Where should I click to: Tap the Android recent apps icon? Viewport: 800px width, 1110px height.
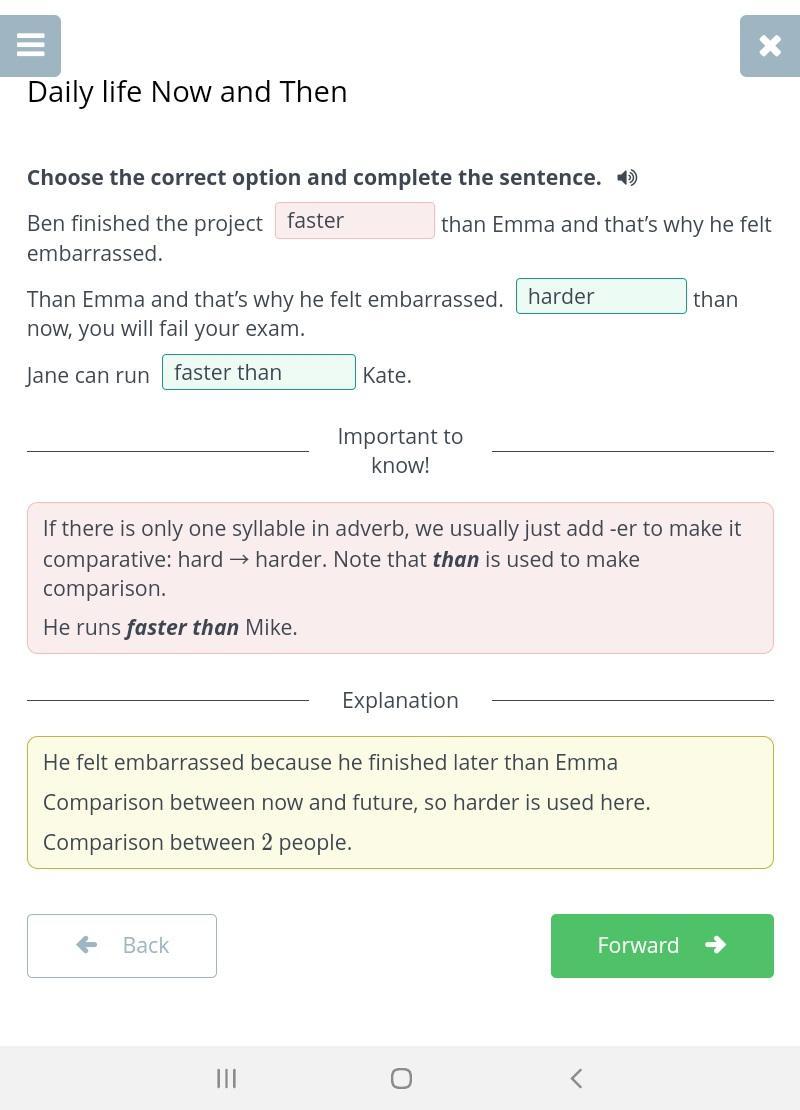(x=227, y=1078)
